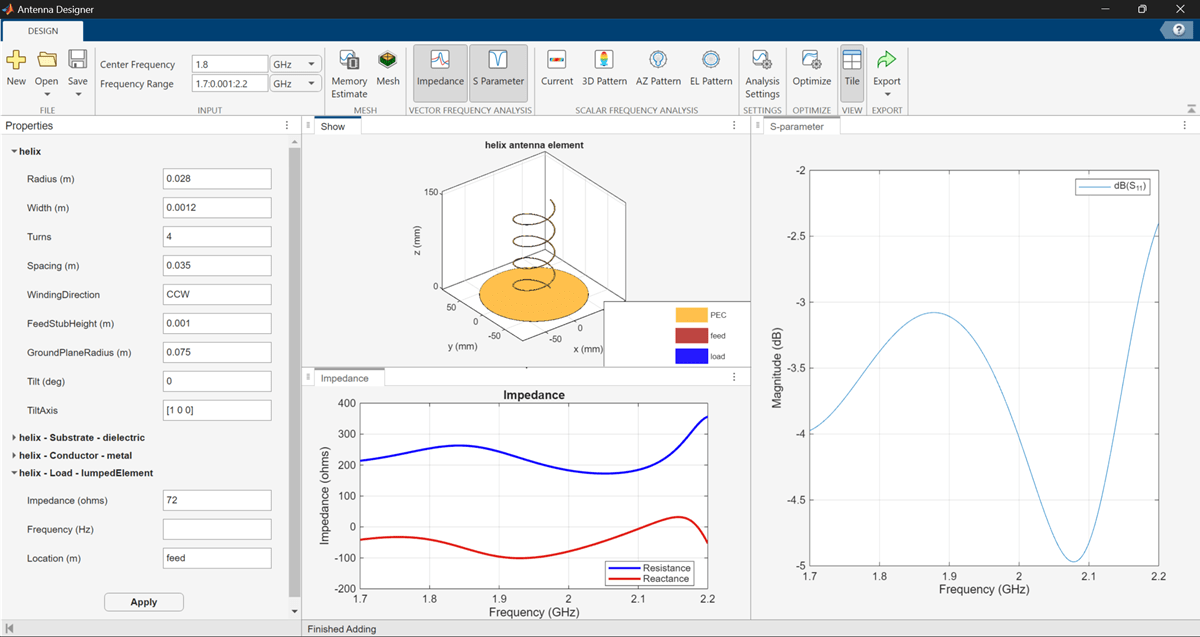
Task: Expand helix Substrate dielectric section
Action: click(81, 438)
